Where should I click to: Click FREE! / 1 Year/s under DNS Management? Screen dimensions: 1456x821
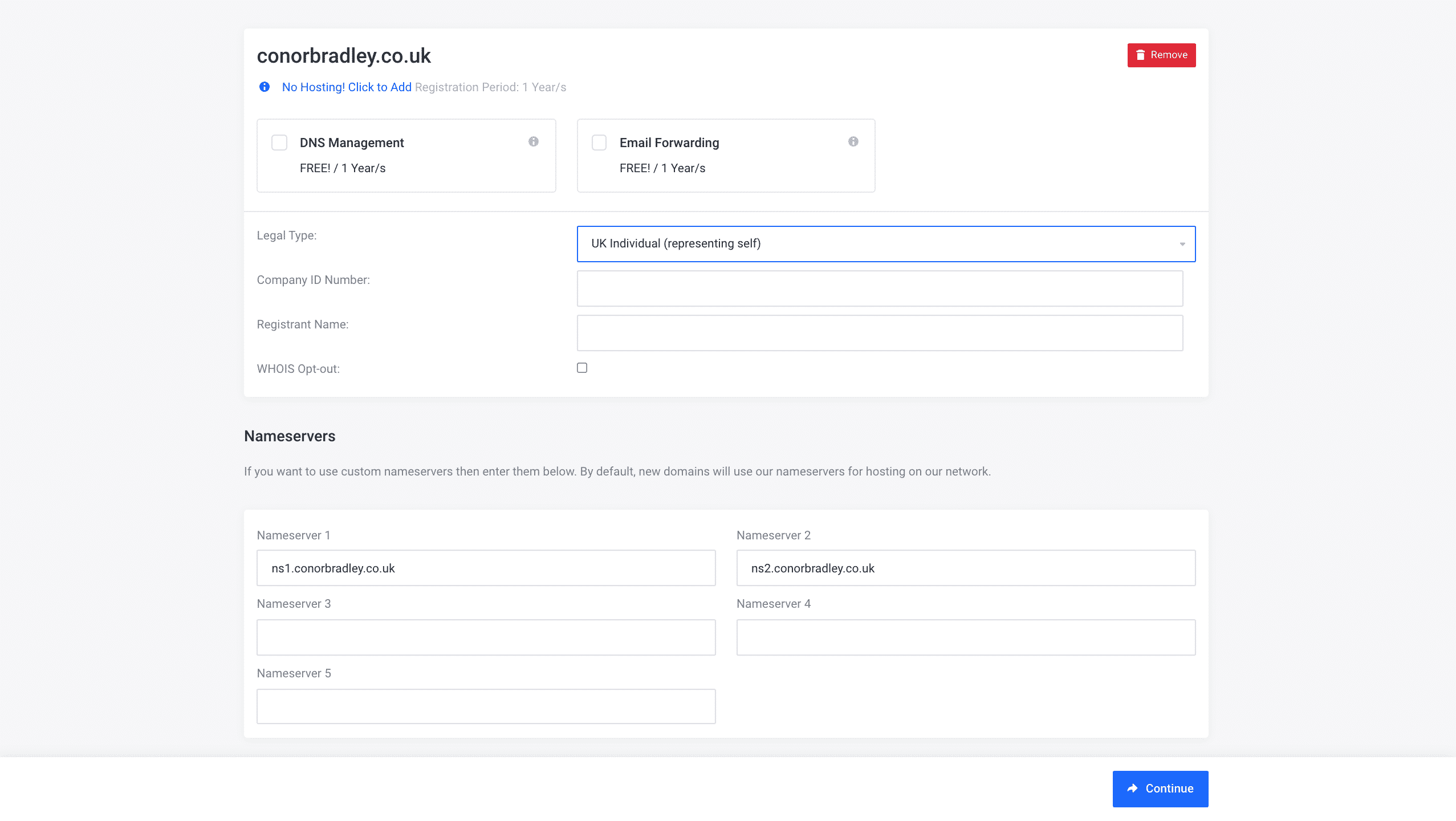[343, 168]
